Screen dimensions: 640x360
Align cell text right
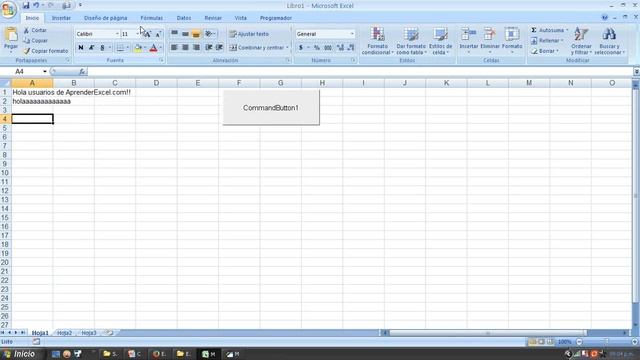click(x=196, y=47)
